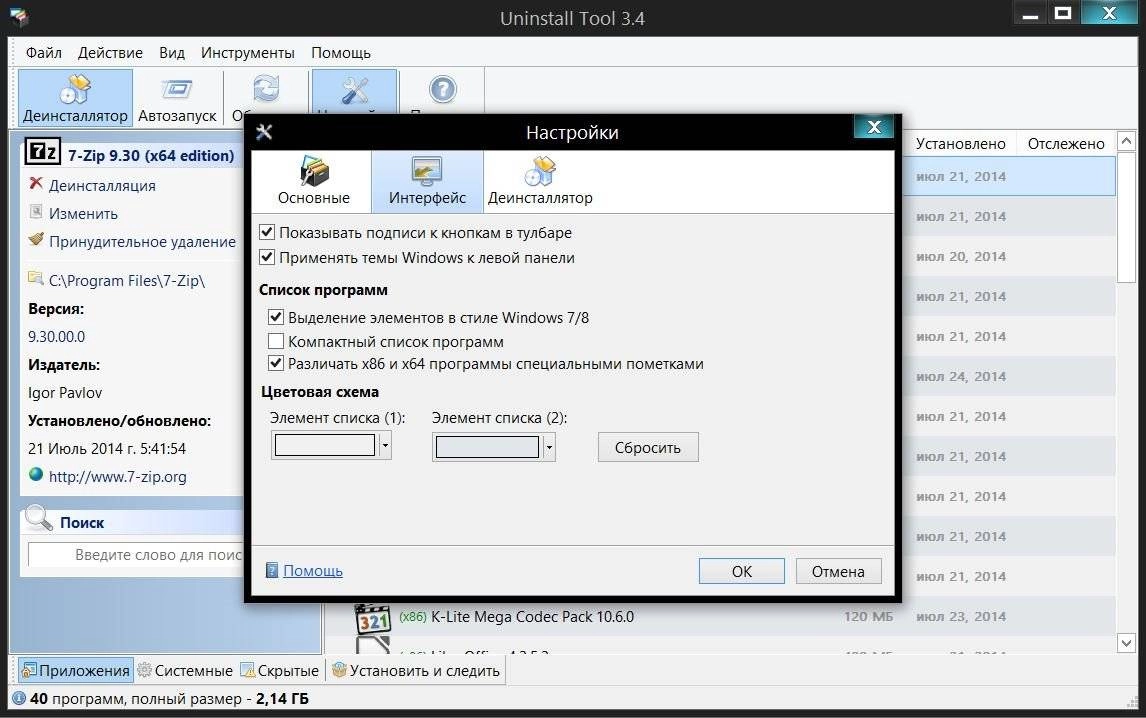1146x718 pixels.
Task: Click the wrench settings toolbar icon
Action: pyautogui.click(x=354, y=90)
